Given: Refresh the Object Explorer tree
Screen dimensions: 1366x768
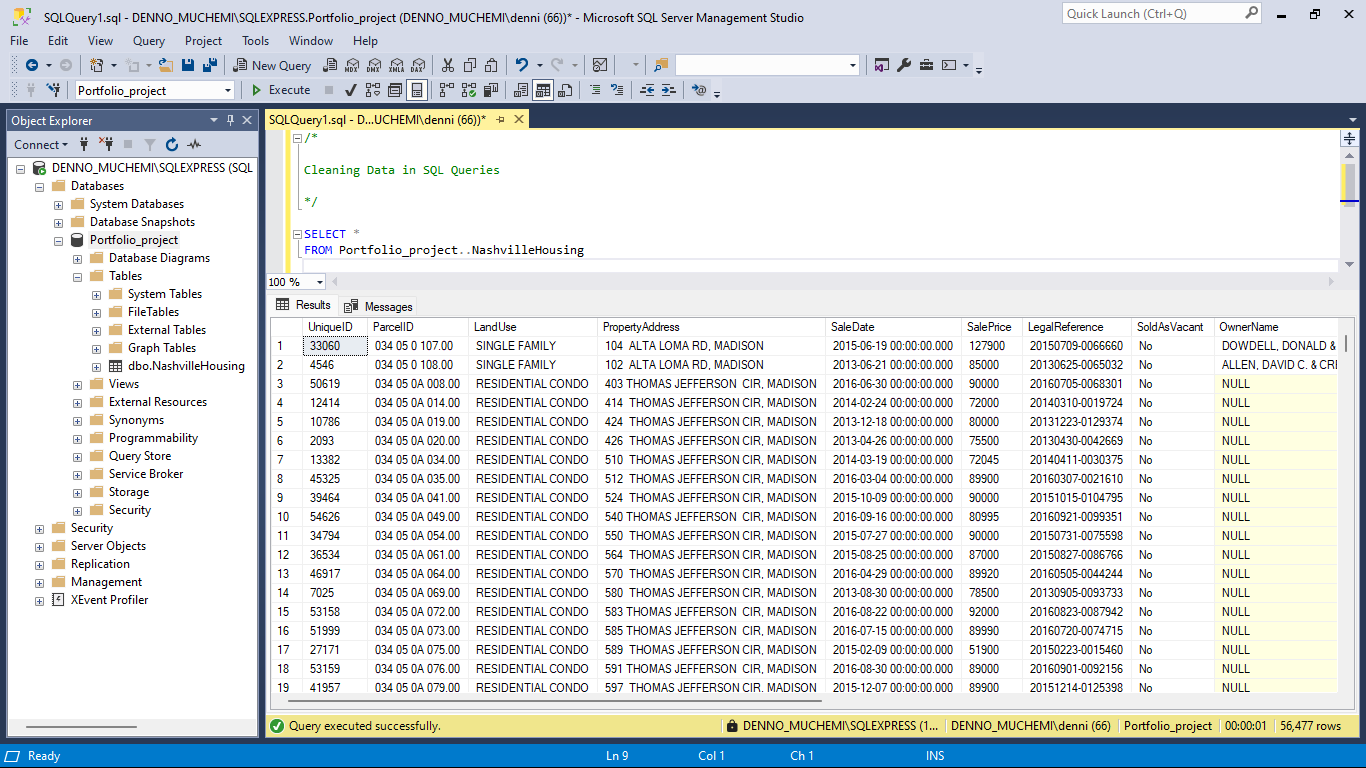Looking at the screenshot, I should click(x=171, y=144).
